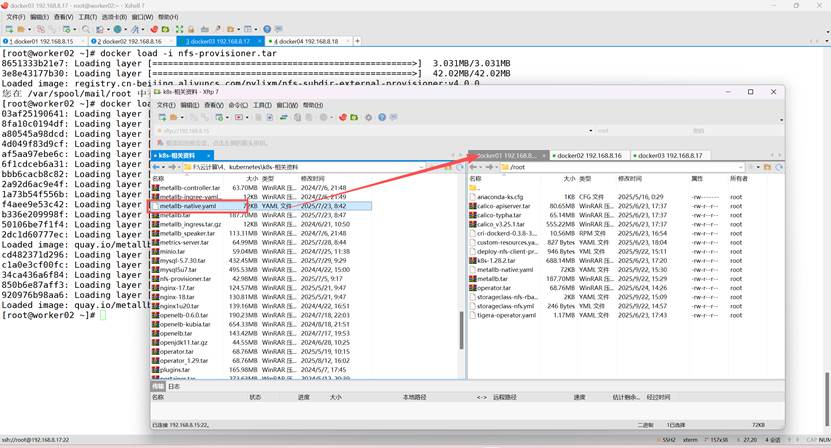Refresh the remote /root pane
The width and height of the screenshot is (831, 448).
[x=779, y=167]
